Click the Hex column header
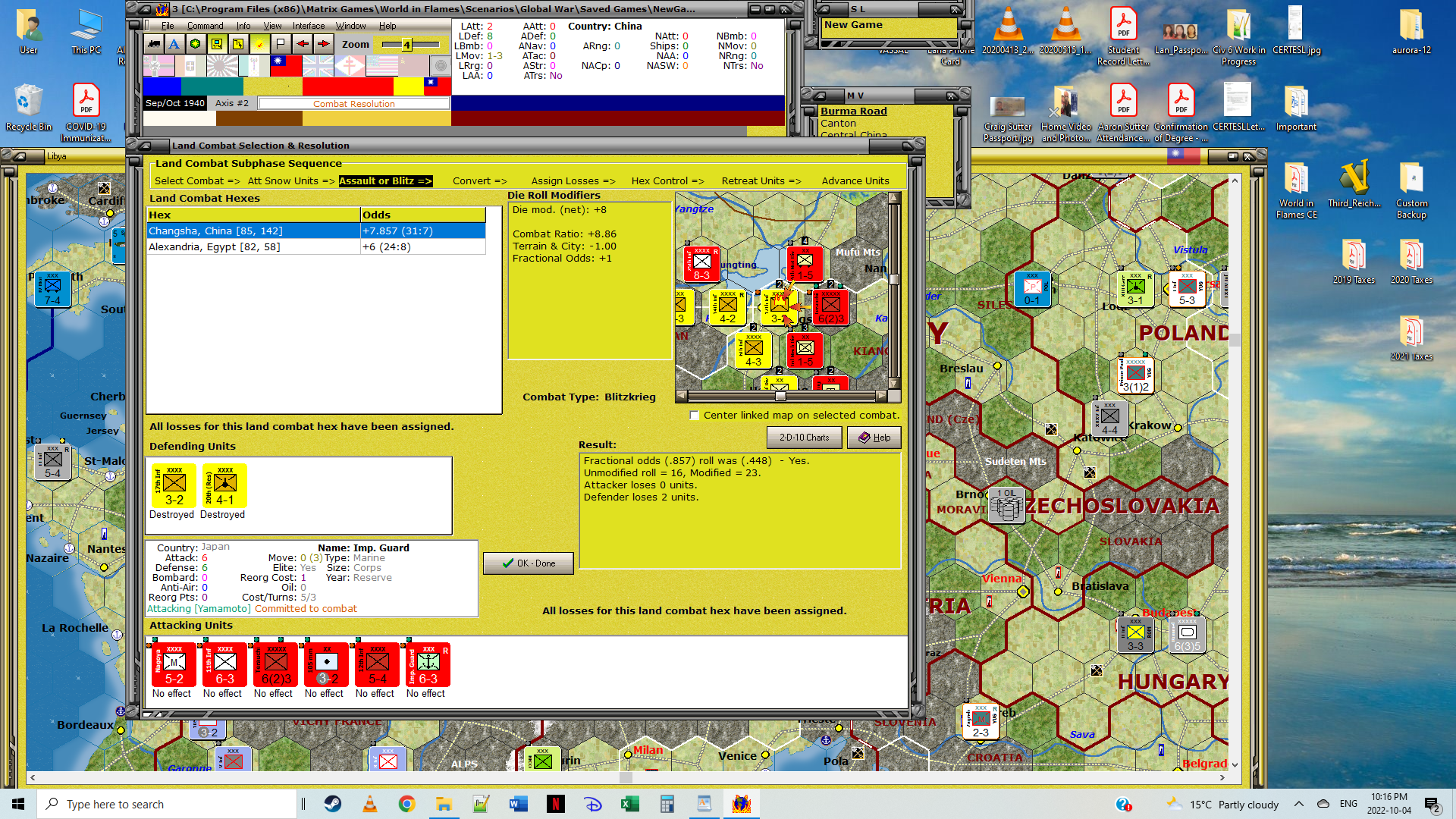The width and height of the screenshot is (1456, 819). (x=253, y=215)
